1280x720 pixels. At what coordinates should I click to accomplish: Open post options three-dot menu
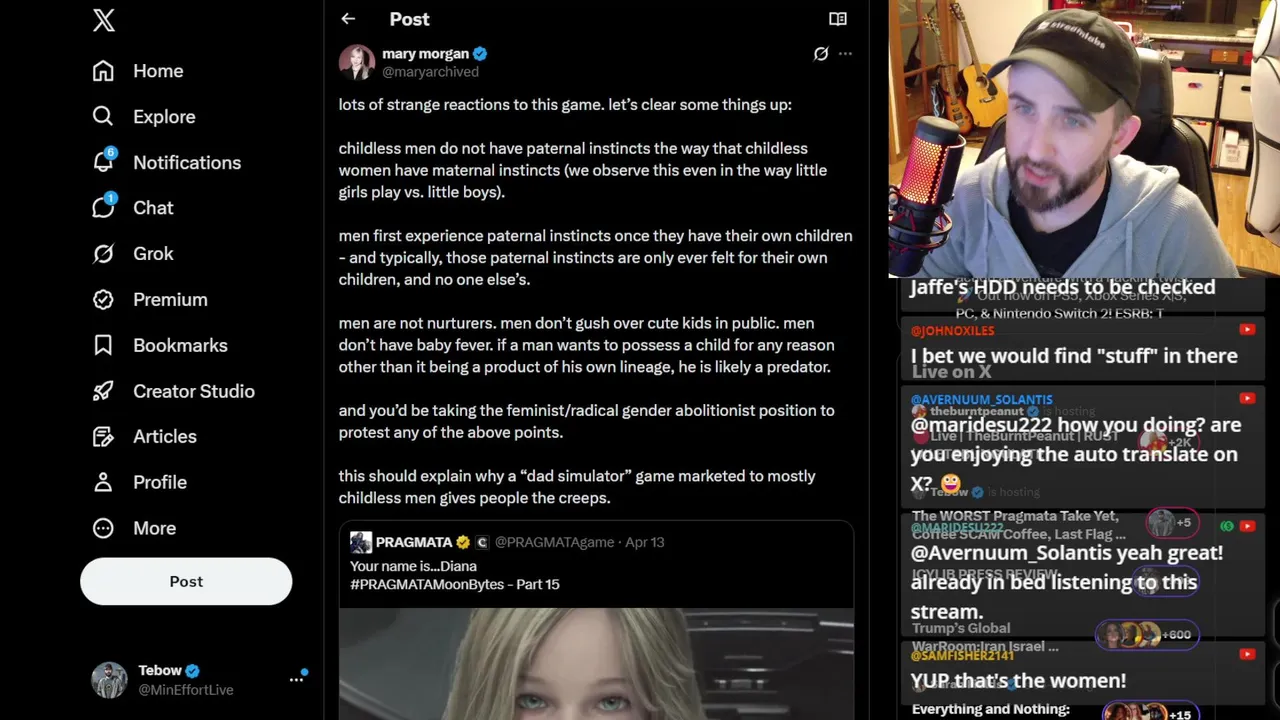(x=845, y=54)
